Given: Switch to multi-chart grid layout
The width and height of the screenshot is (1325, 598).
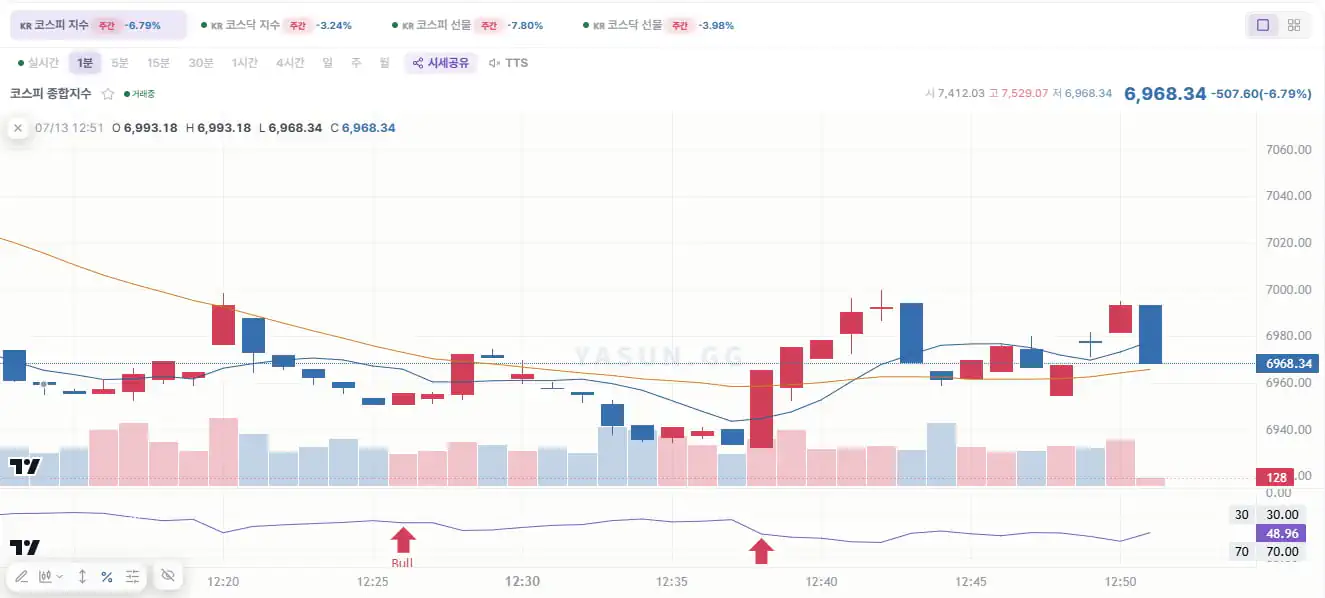Looking at the screenshot, I should (1294, 25).
